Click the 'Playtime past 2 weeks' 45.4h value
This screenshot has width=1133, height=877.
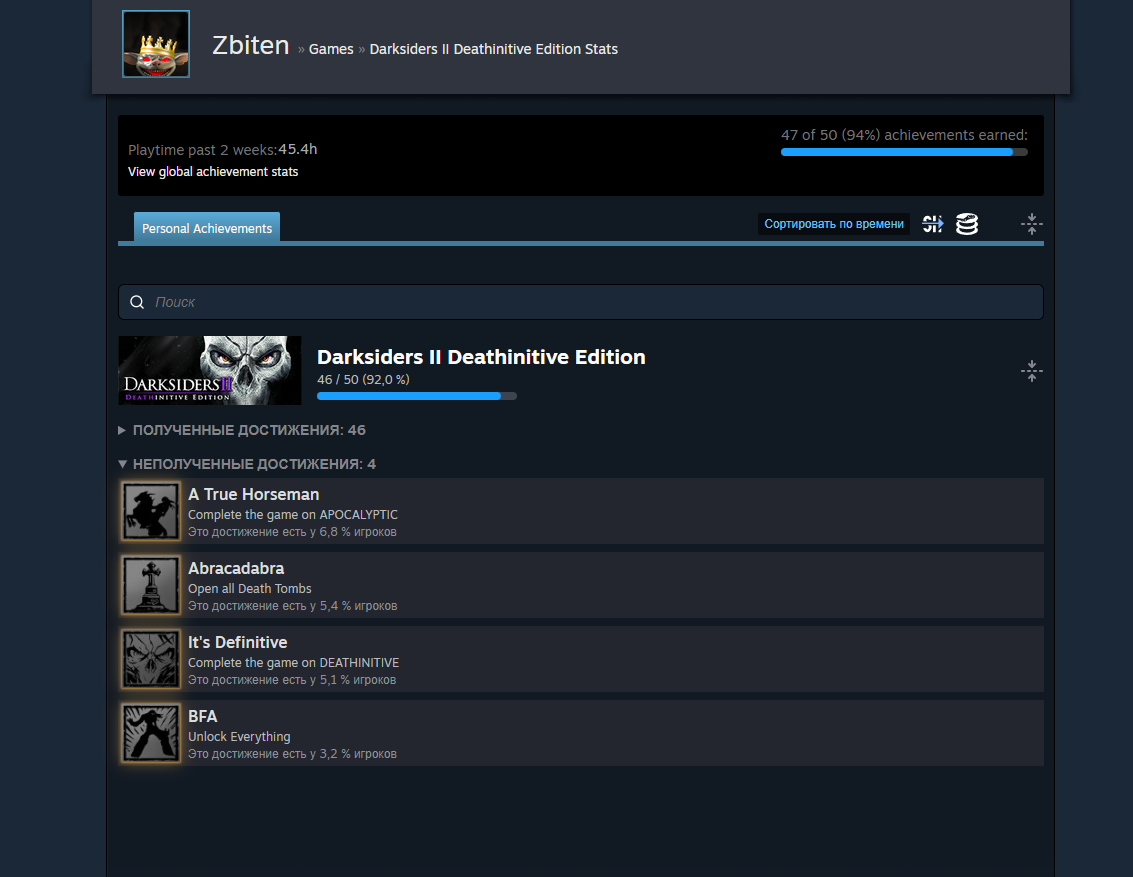pyautogui.click(x=298, y=150)
